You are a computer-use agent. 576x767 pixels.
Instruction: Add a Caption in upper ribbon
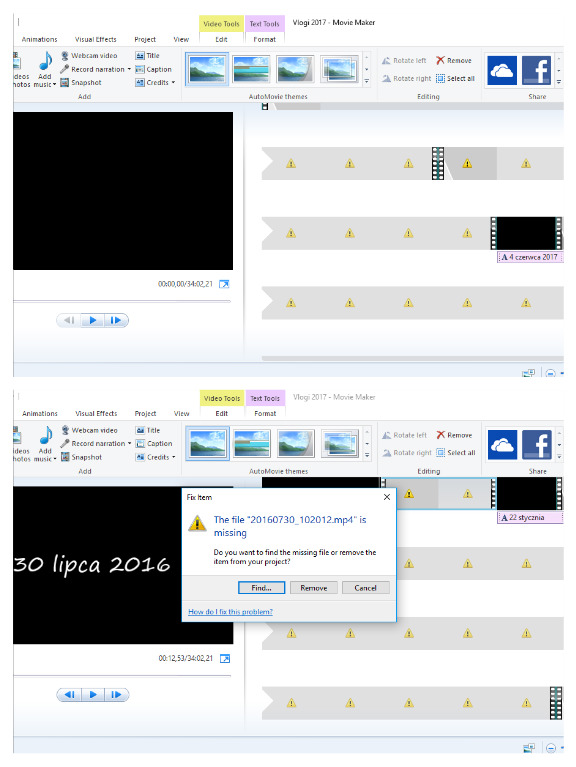pyautogui.click(x=153, y=69)
